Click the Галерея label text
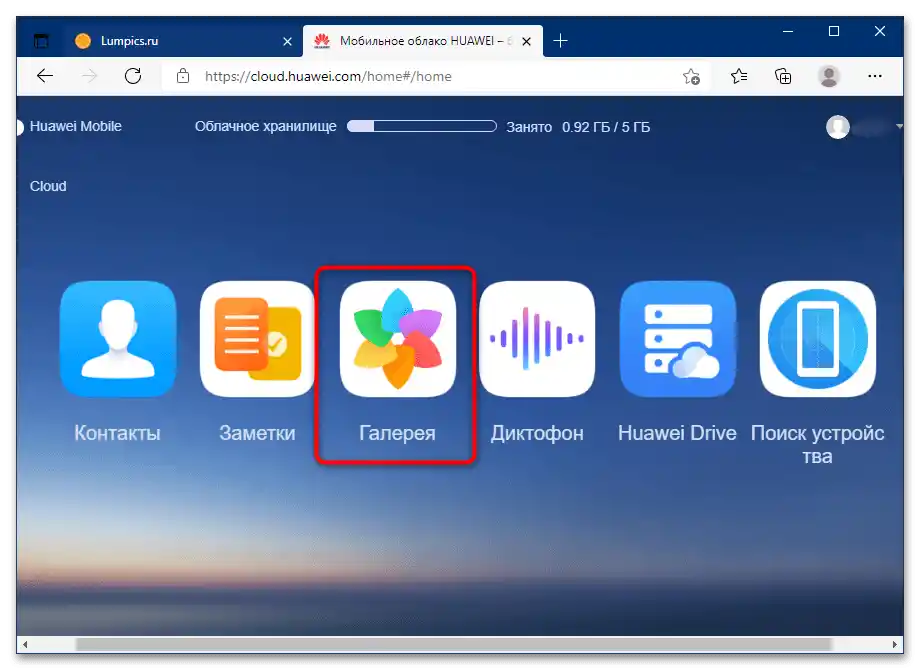 (x=397, y=433)
